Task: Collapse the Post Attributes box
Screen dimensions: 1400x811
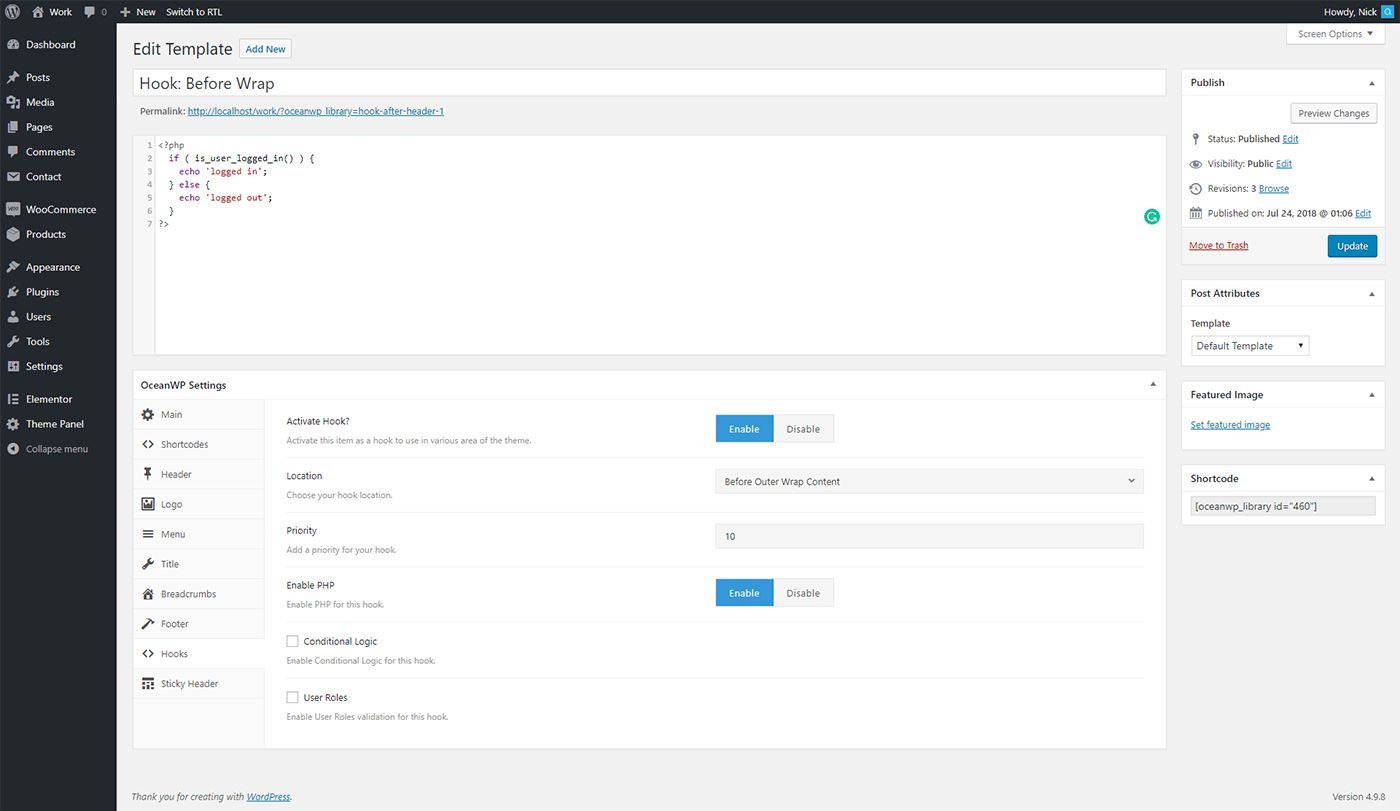Action: pyautogui.click(x=1371, y=294)
